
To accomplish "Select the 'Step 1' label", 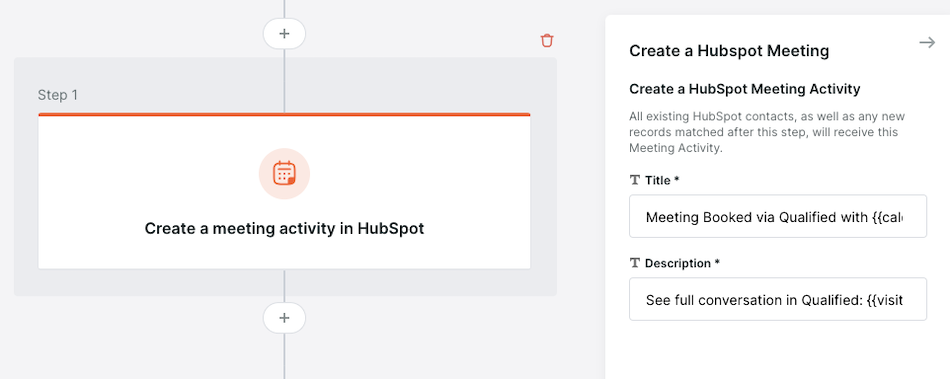I will tap(58, 95).
